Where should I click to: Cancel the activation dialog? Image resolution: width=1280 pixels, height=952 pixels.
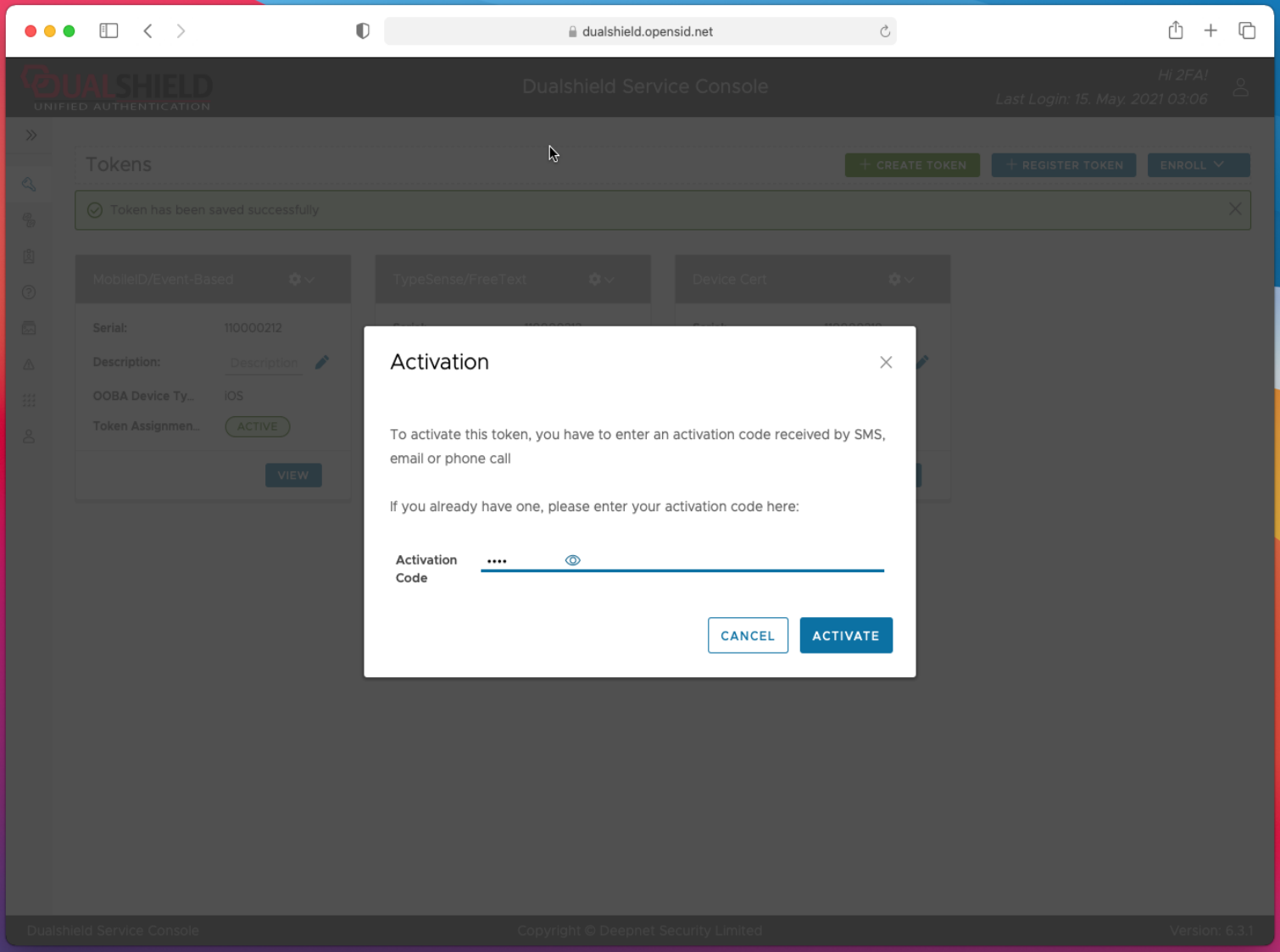(747, 636)
